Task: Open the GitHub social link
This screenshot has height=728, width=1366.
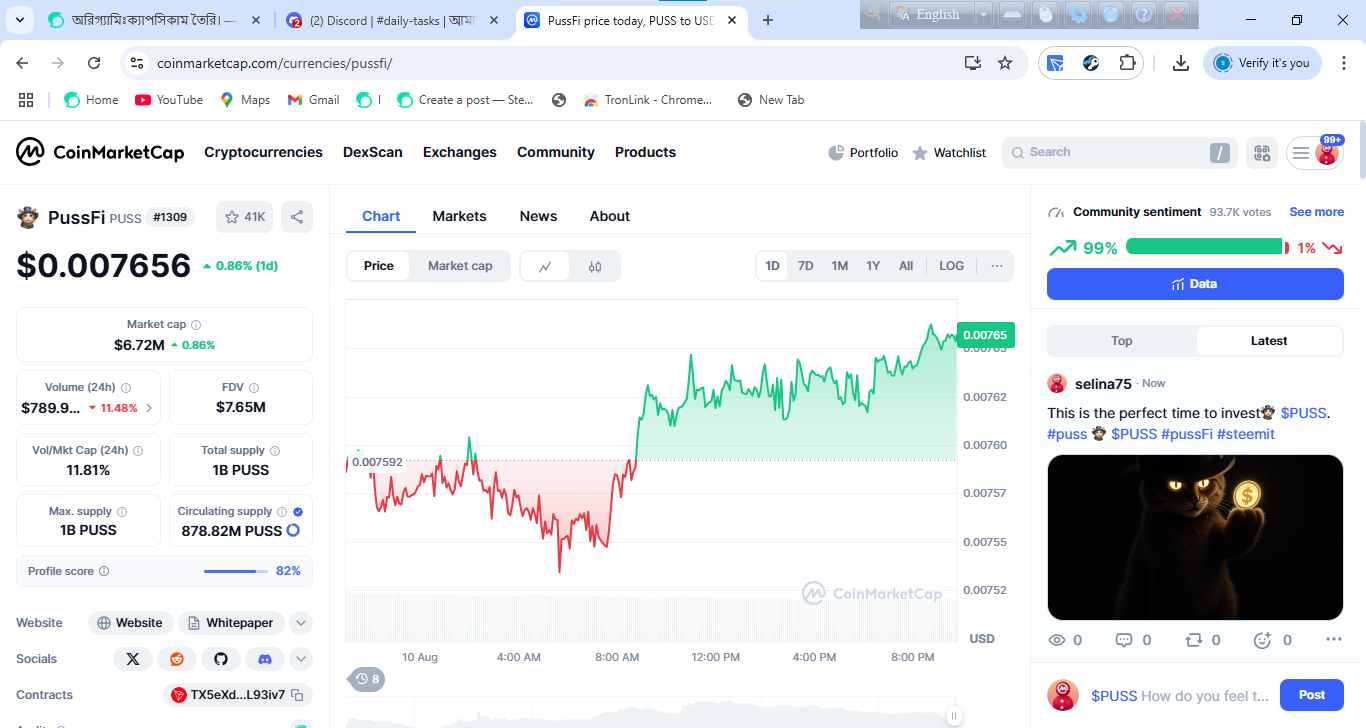Action: click(221, 659)
